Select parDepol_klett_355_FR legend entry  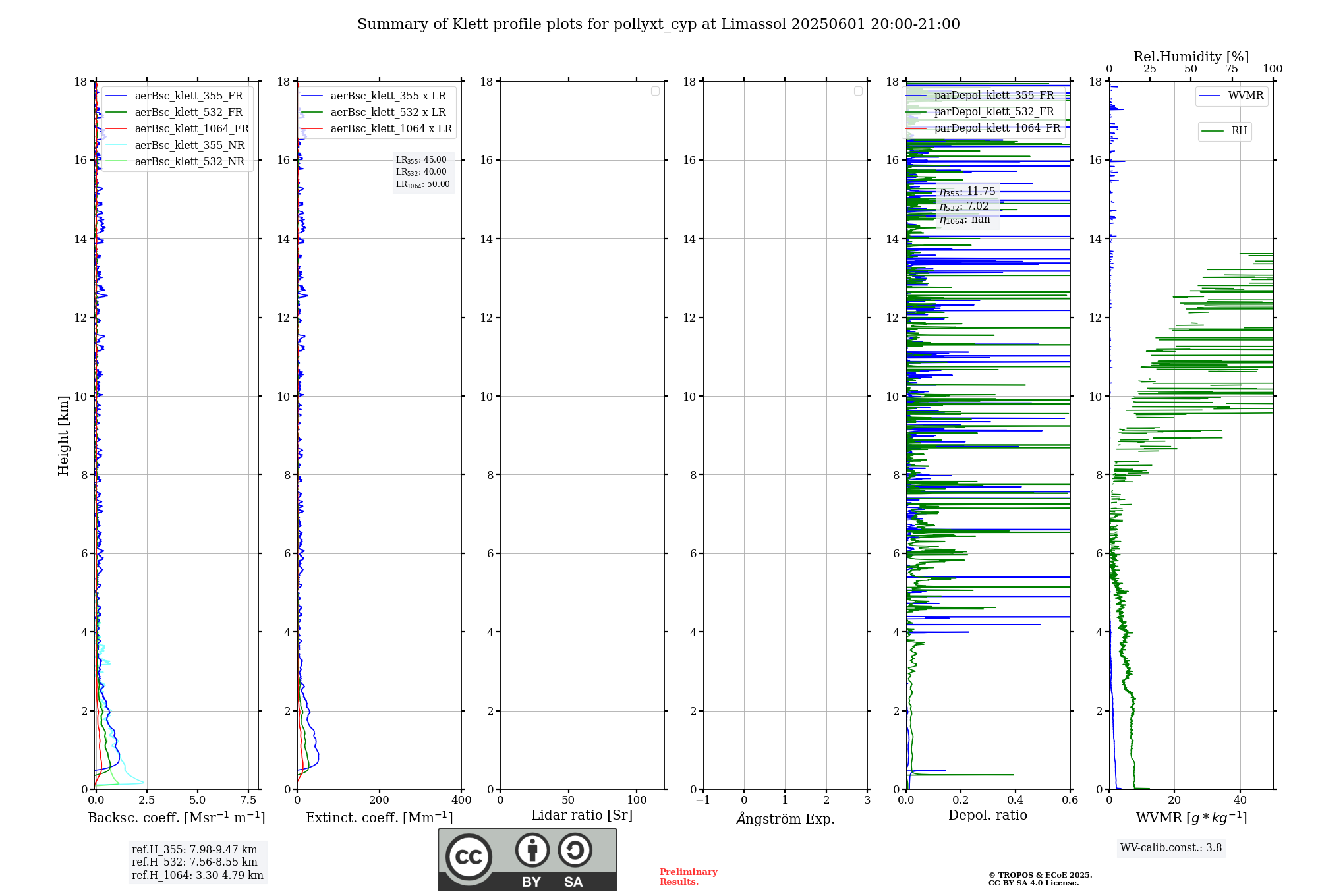click(x=982, y=96)
